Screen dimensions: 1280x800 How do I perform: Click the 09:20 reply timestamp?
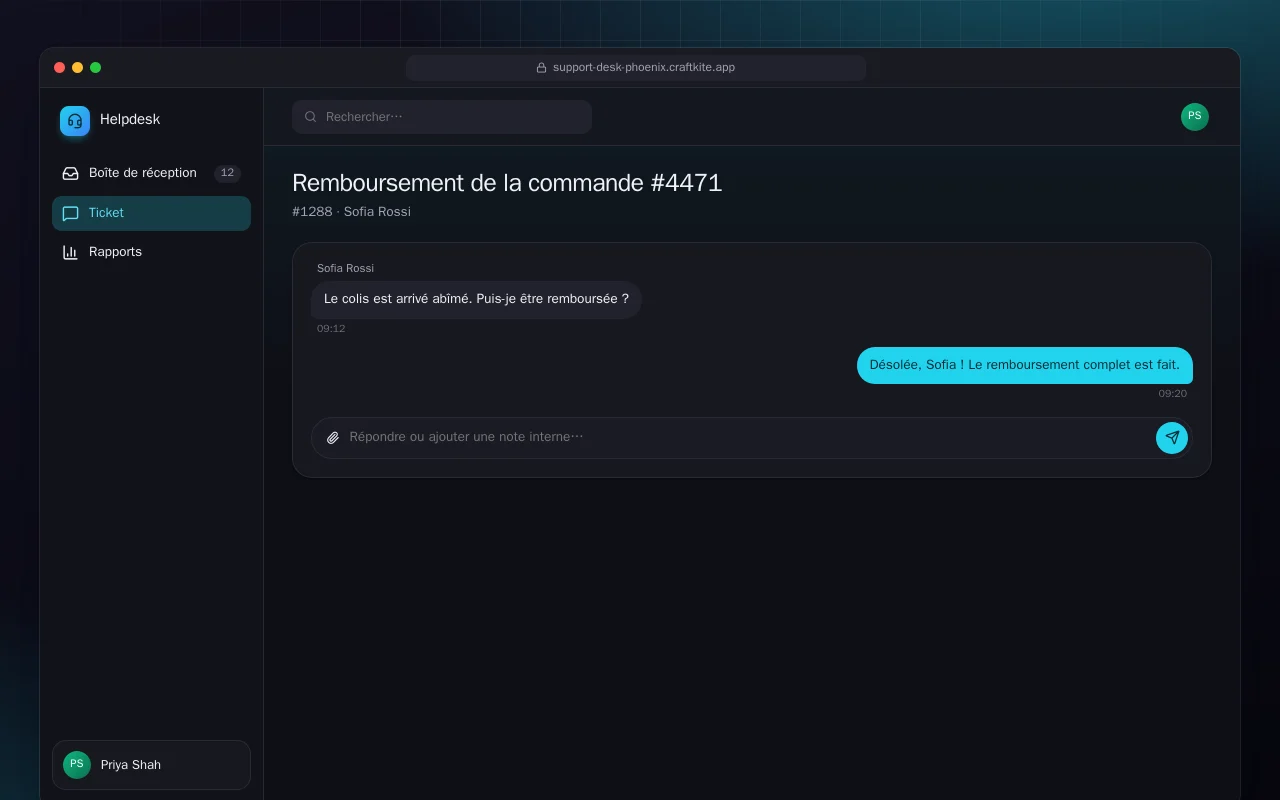click(1172, 393)
